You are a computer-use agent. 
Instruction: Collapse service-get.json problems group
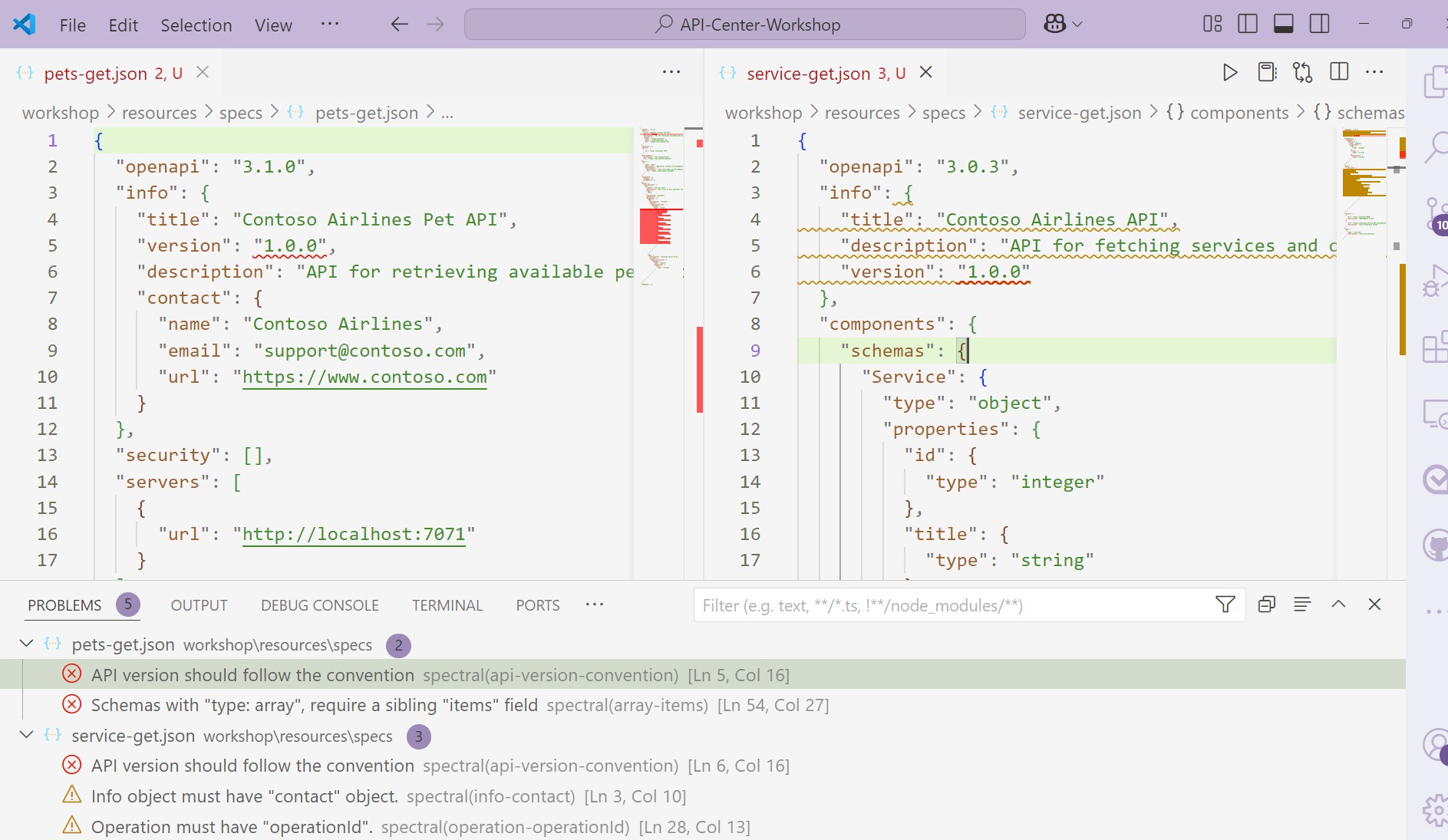(27, 735)
